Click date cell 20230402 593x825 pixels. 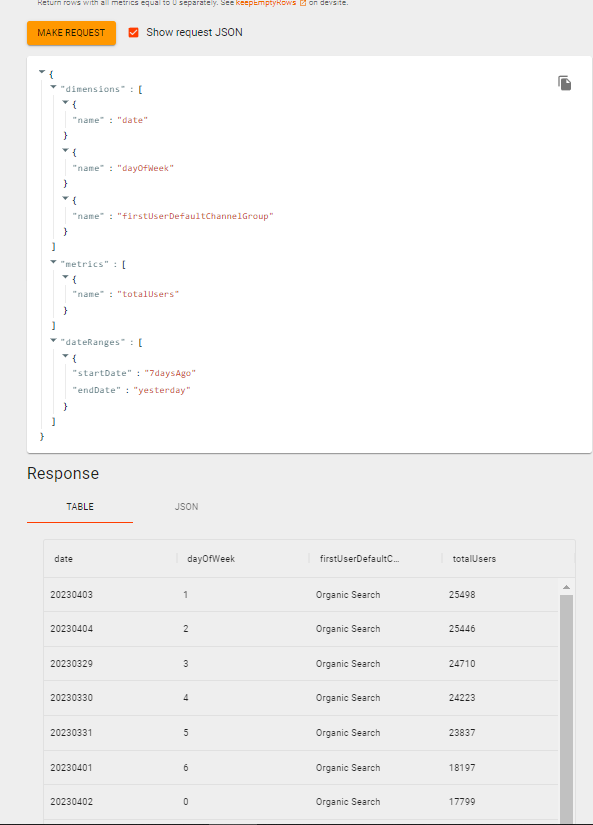(x=72, y=802)
